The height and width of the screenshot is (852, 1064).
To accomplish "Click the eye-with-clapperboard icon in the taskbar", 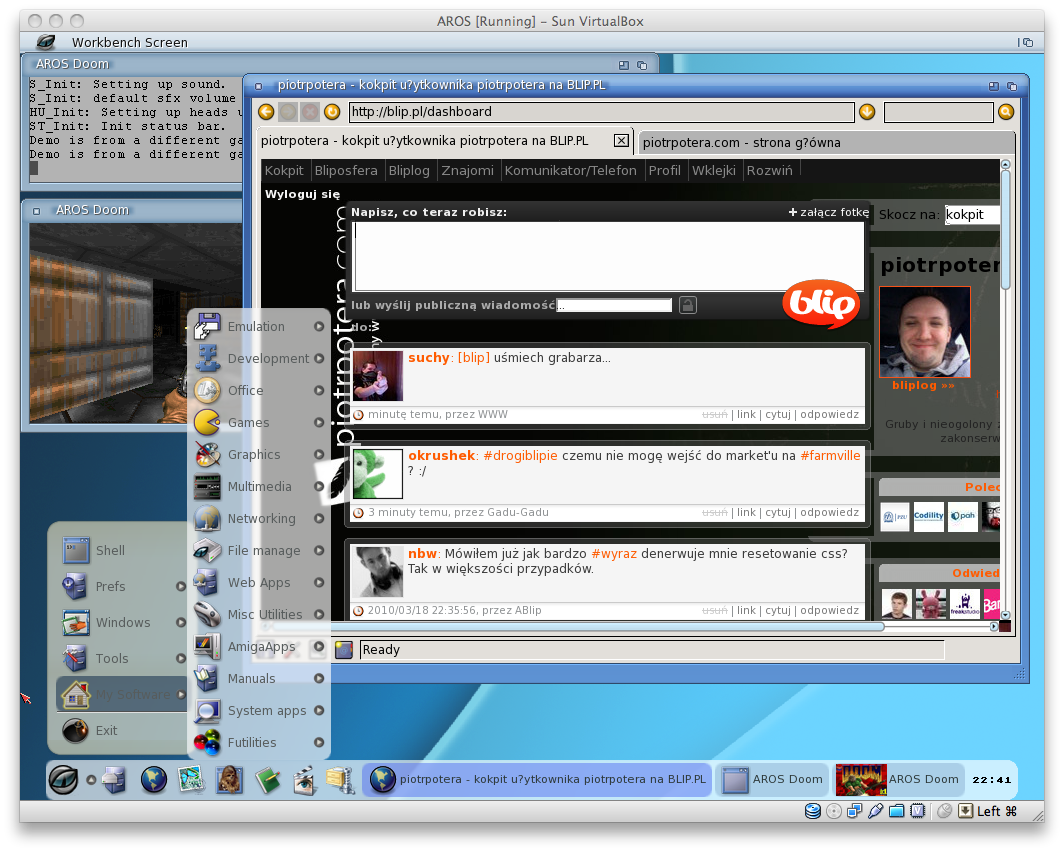I will tap(305, 779).
